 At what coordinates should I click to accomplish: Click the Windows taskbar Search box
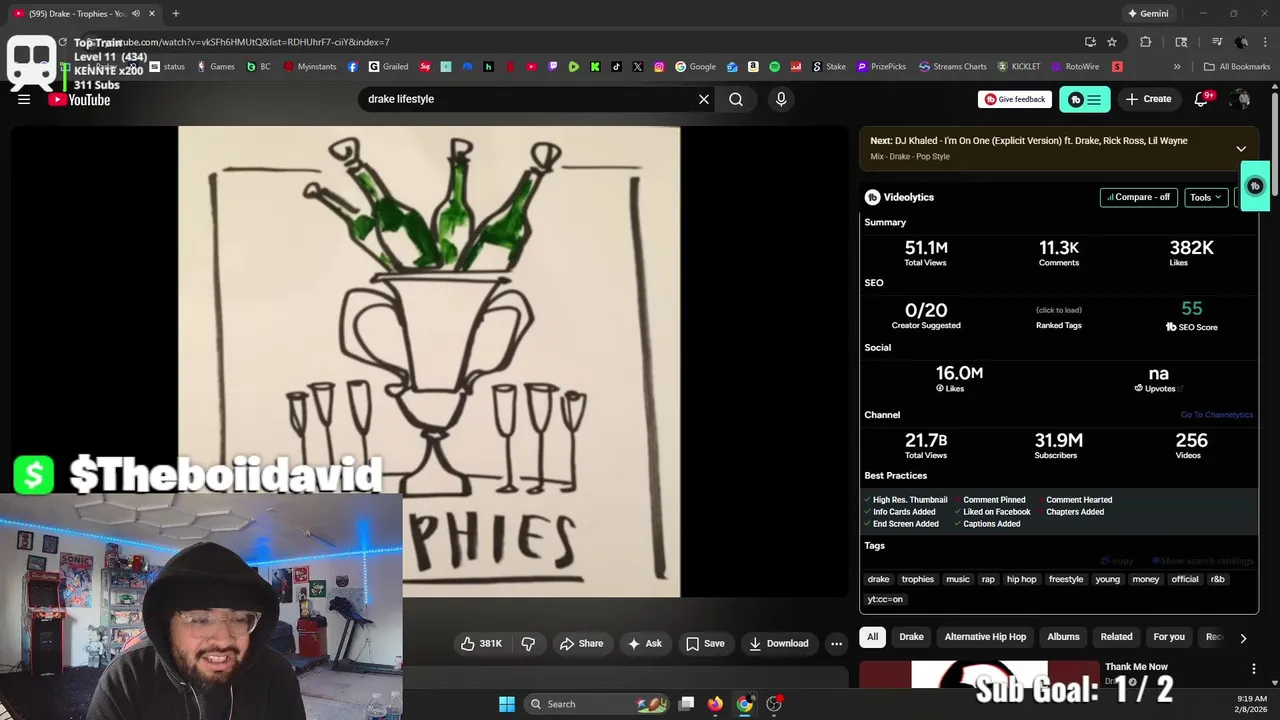click(x=597, y=704)
